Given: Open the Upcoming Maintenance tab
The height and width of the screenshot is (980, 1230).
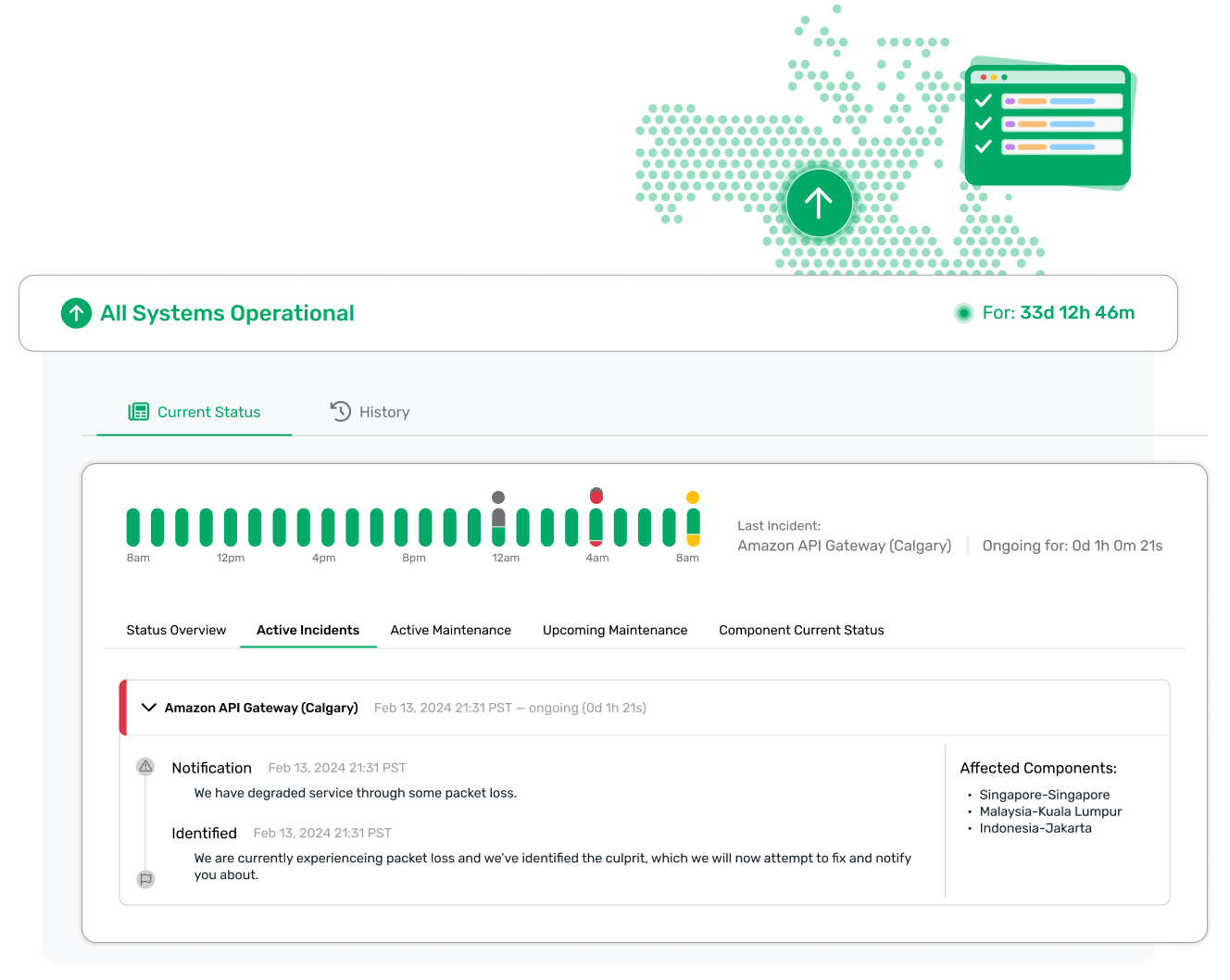Looking at the screenshot, I should click(x=615, y=630).
